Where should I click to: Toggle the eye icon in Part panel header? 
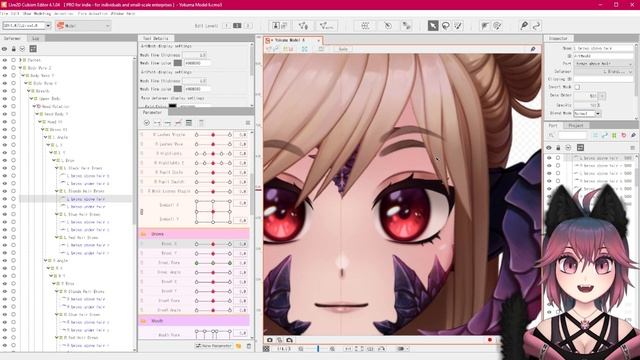pyautogui.click(x=549, y=147)
